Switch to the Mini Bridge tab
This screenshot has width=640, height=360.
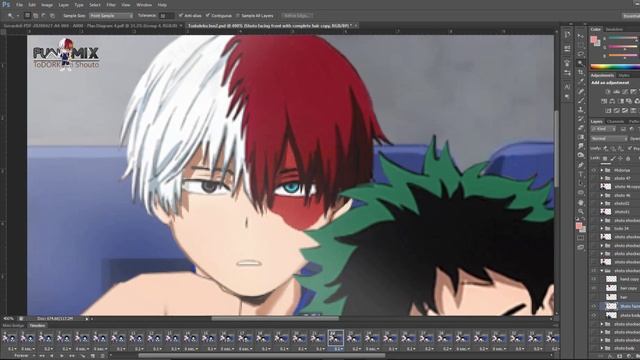click(13, 326)
